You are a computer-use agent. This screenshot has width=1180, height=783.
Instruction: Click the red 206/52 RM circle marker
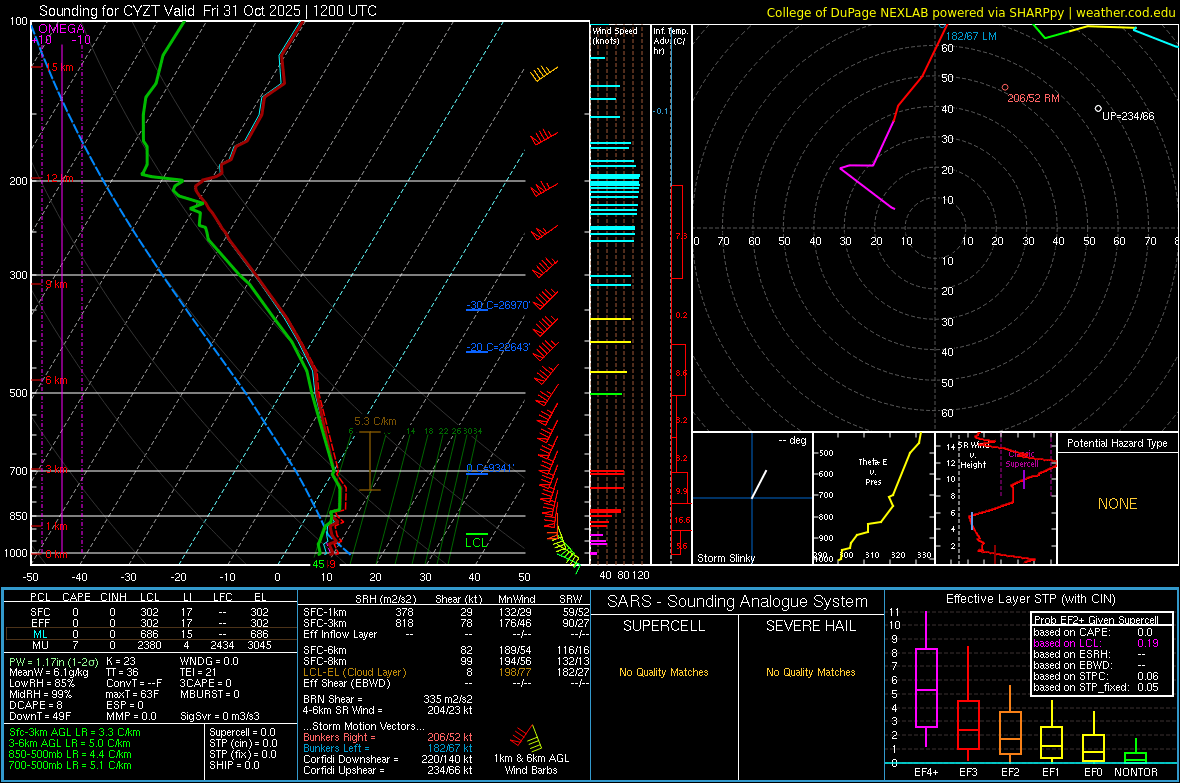click(1005, 88)
